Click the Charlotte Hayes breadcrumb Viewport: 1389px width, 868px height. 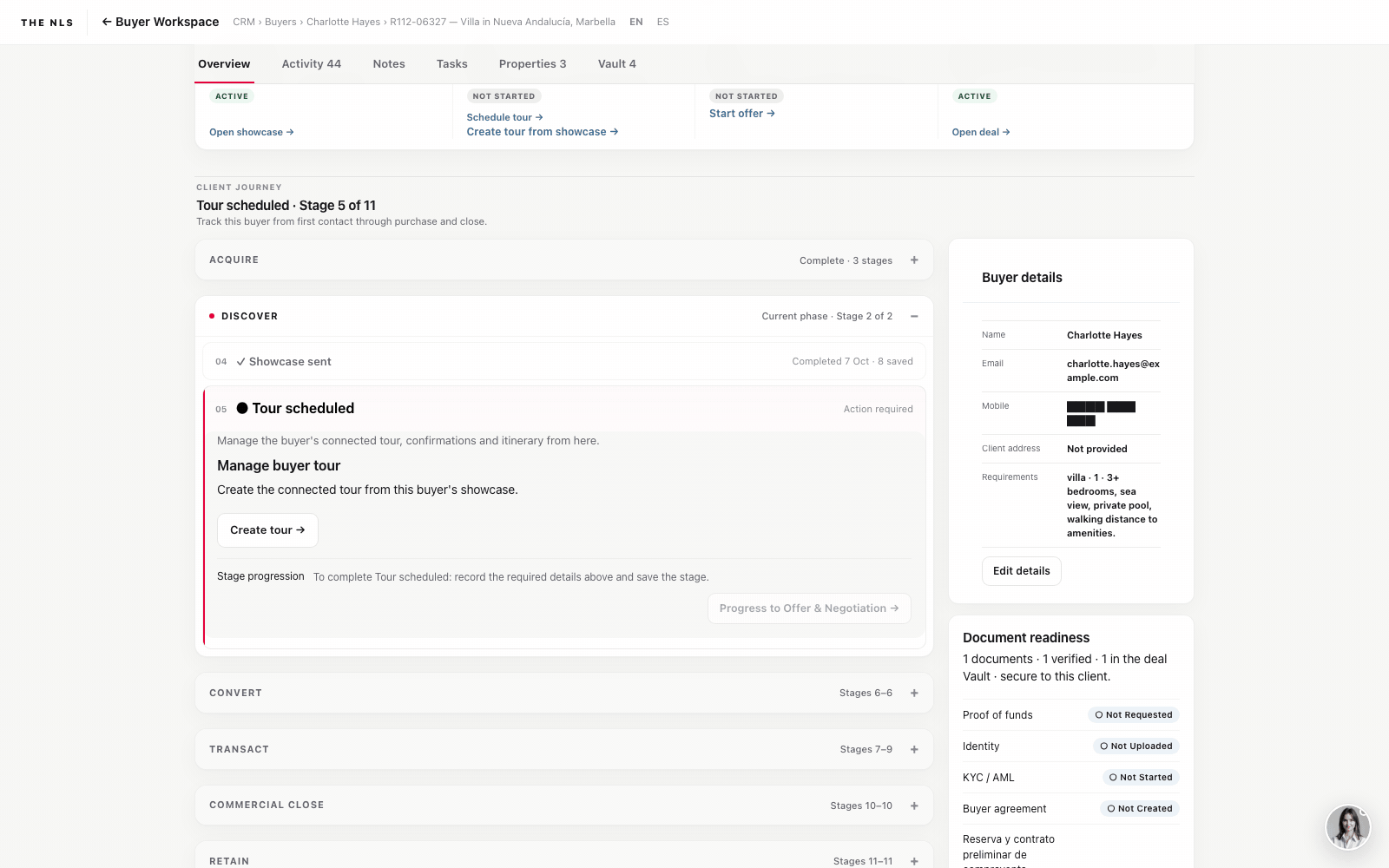pos(343,22)
